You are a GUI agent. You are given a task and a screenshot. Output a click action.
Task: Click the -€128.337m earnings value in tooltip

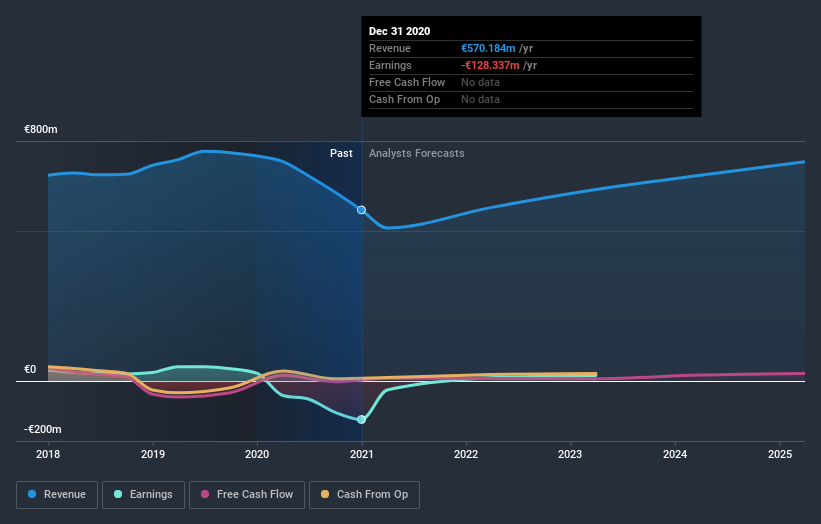(490, 65)
